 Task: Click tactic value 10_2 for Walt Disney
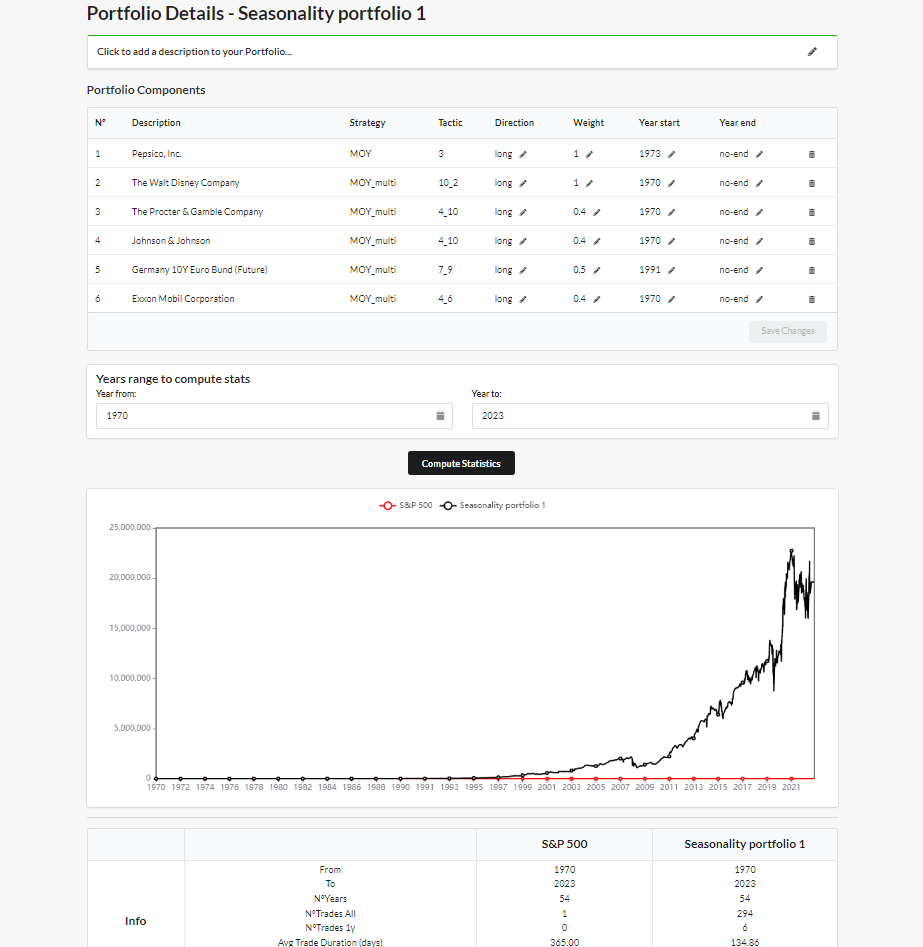coord(448,183)
